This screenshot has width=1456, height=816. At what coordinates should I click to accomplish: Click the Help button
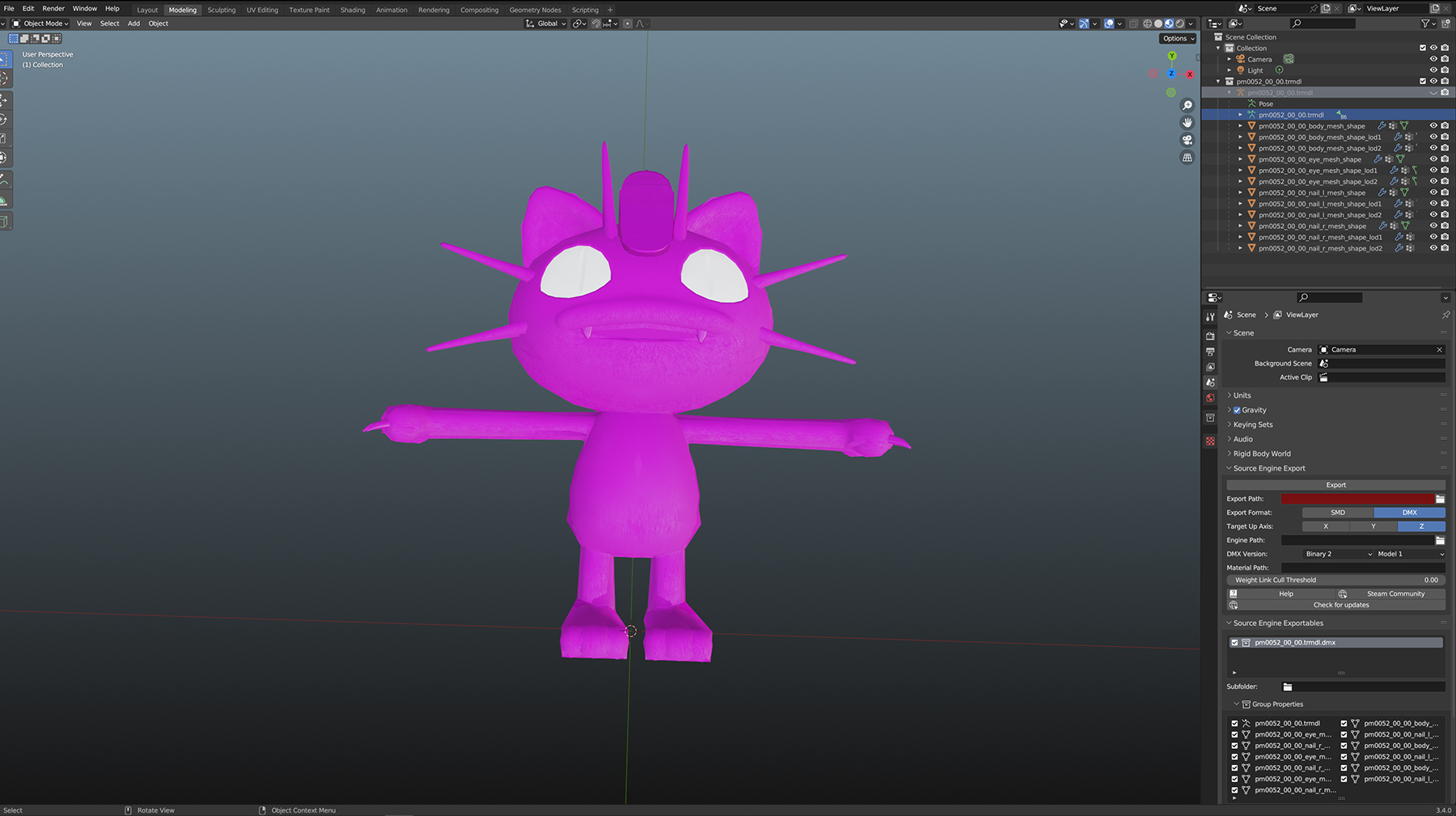pos(1280,594)
